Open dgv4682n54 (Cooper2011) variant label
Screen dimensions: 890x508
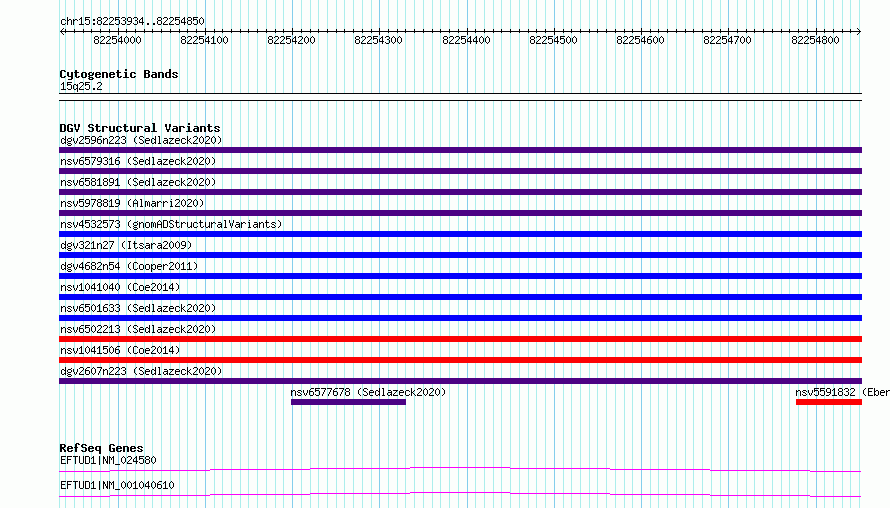(x=129, y=266)
